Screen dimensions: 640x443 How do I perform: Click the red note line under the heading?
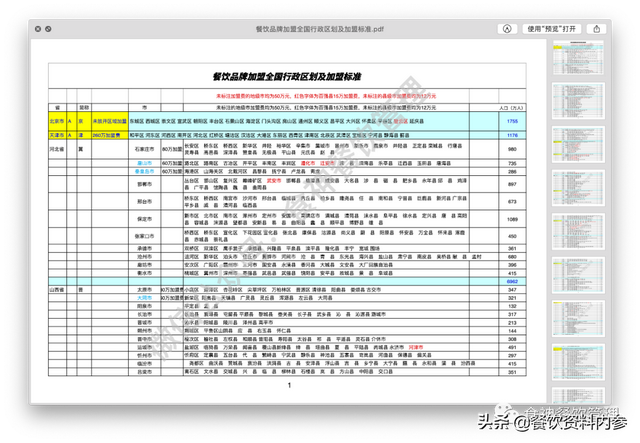[x=326, y=96]
